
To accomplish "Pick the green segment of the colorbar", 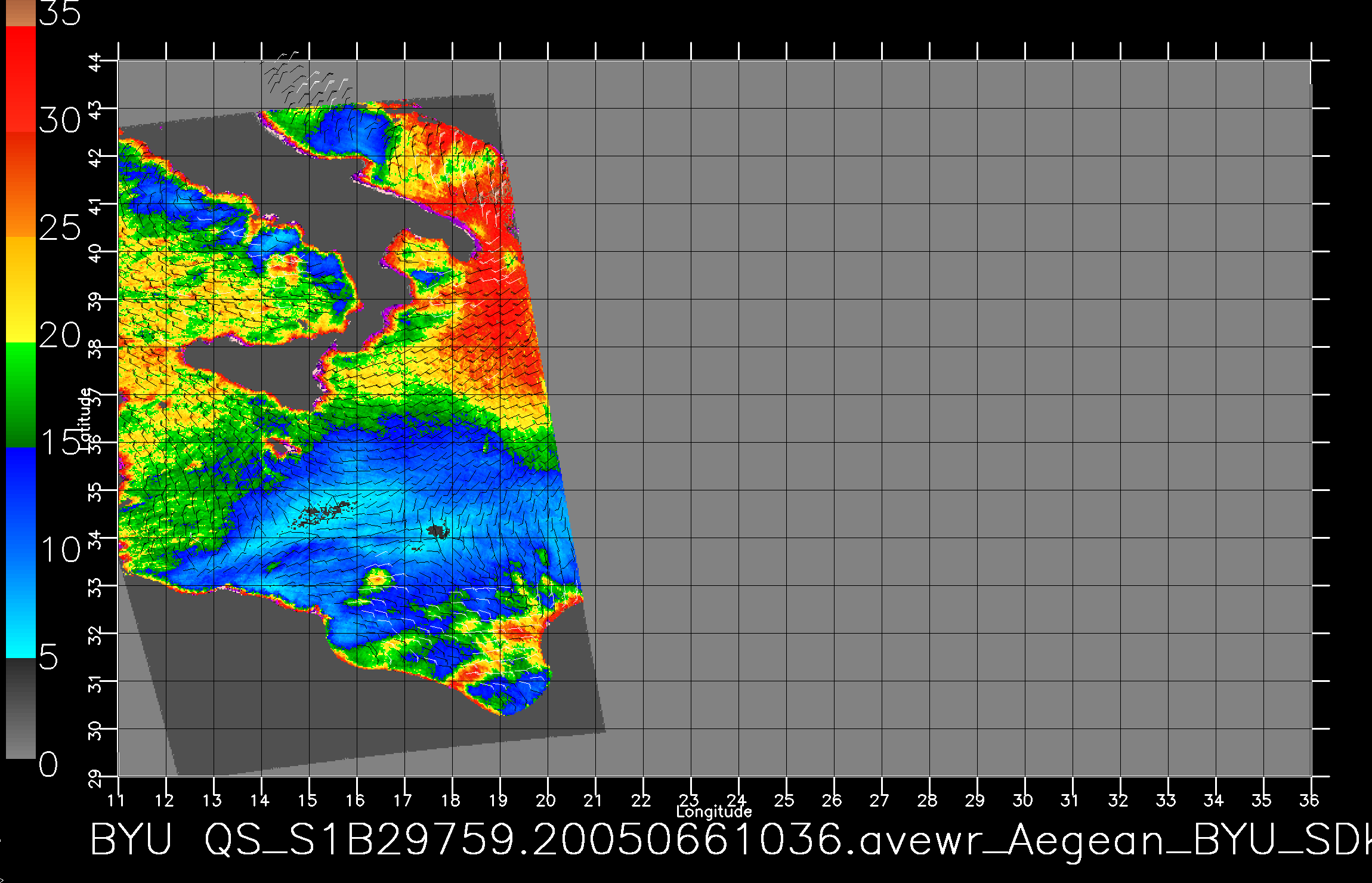I will (21, 395).
